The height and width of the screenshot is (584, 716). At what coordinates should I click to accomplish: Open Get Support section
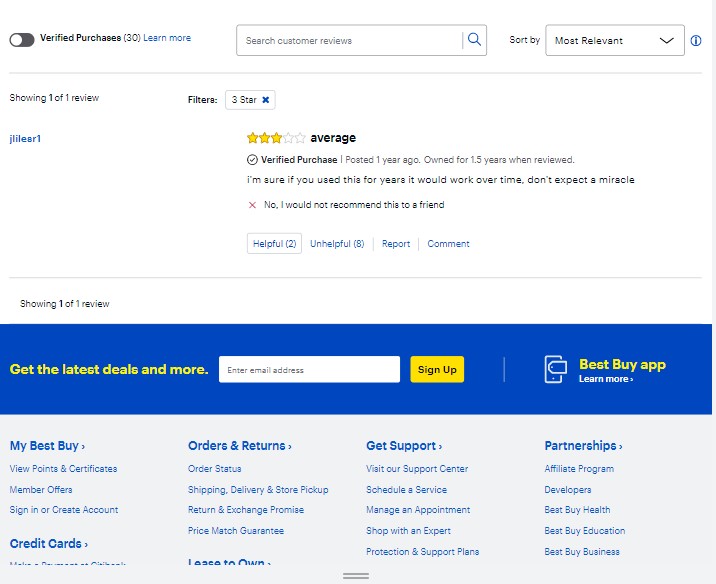tap(404, 446)
